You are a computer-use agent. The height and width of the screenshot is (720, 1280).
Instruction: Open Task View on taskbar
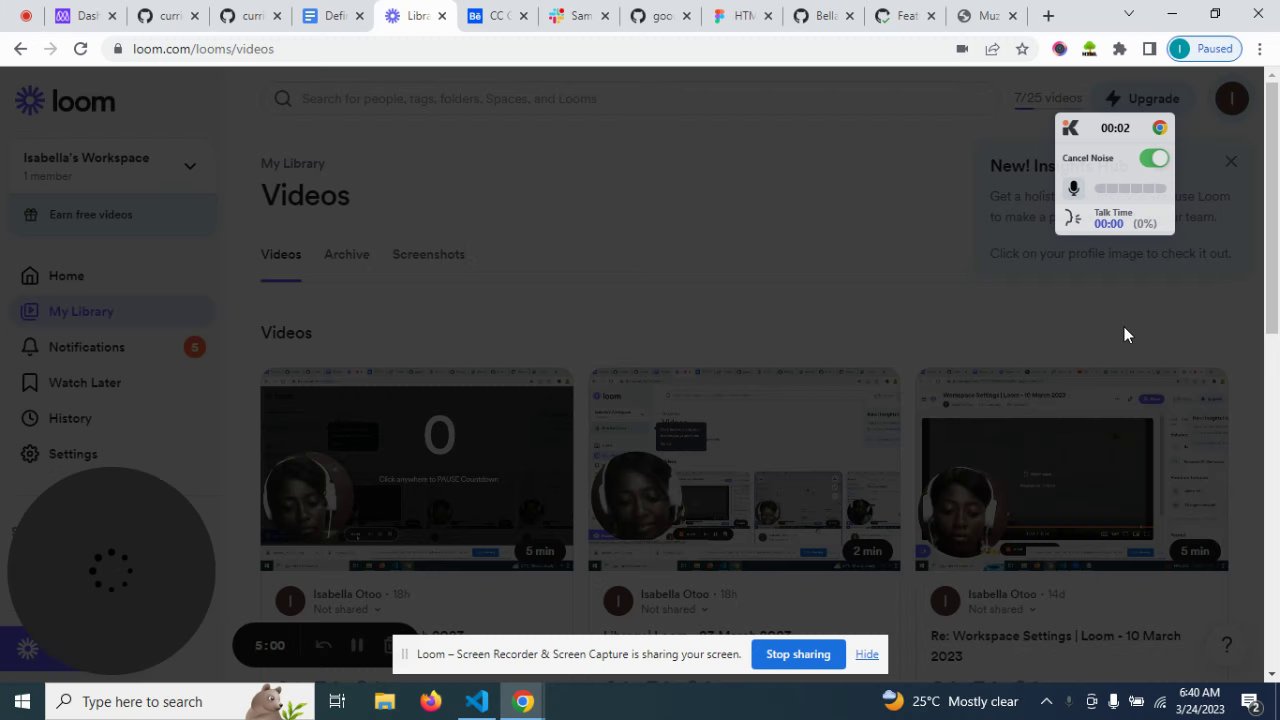[337, 701]
